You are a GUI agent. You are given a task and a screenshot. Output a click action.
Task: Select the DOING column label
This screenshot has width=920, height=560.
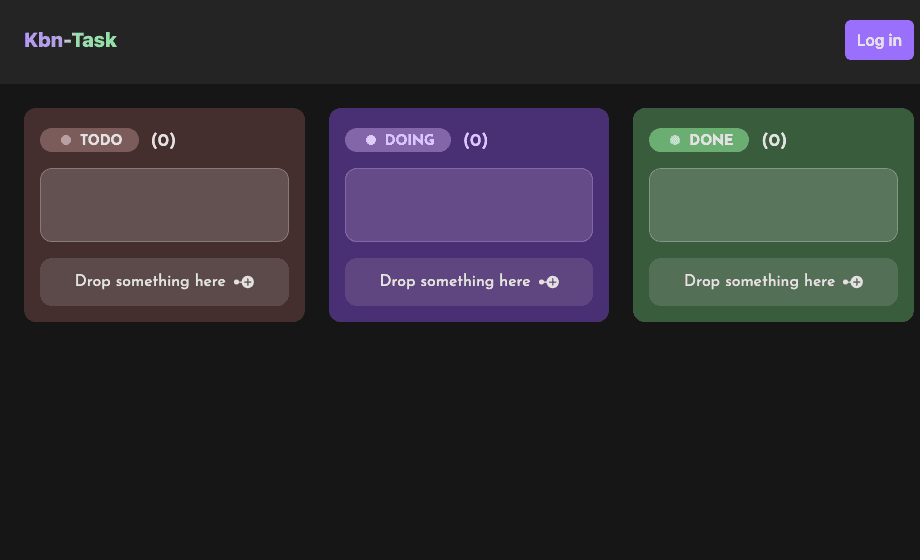point(409,140)
